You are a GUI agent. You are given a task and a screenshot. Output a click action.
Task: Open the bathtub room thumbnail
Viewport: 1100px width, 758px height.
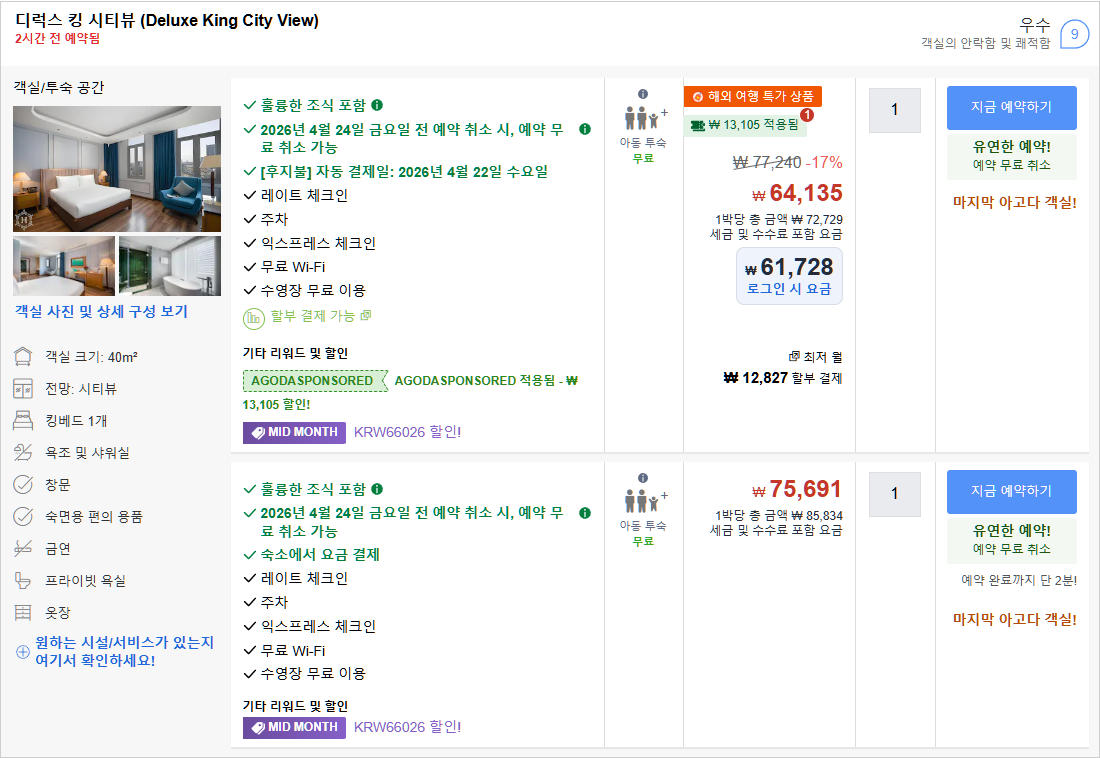point(170,266)
